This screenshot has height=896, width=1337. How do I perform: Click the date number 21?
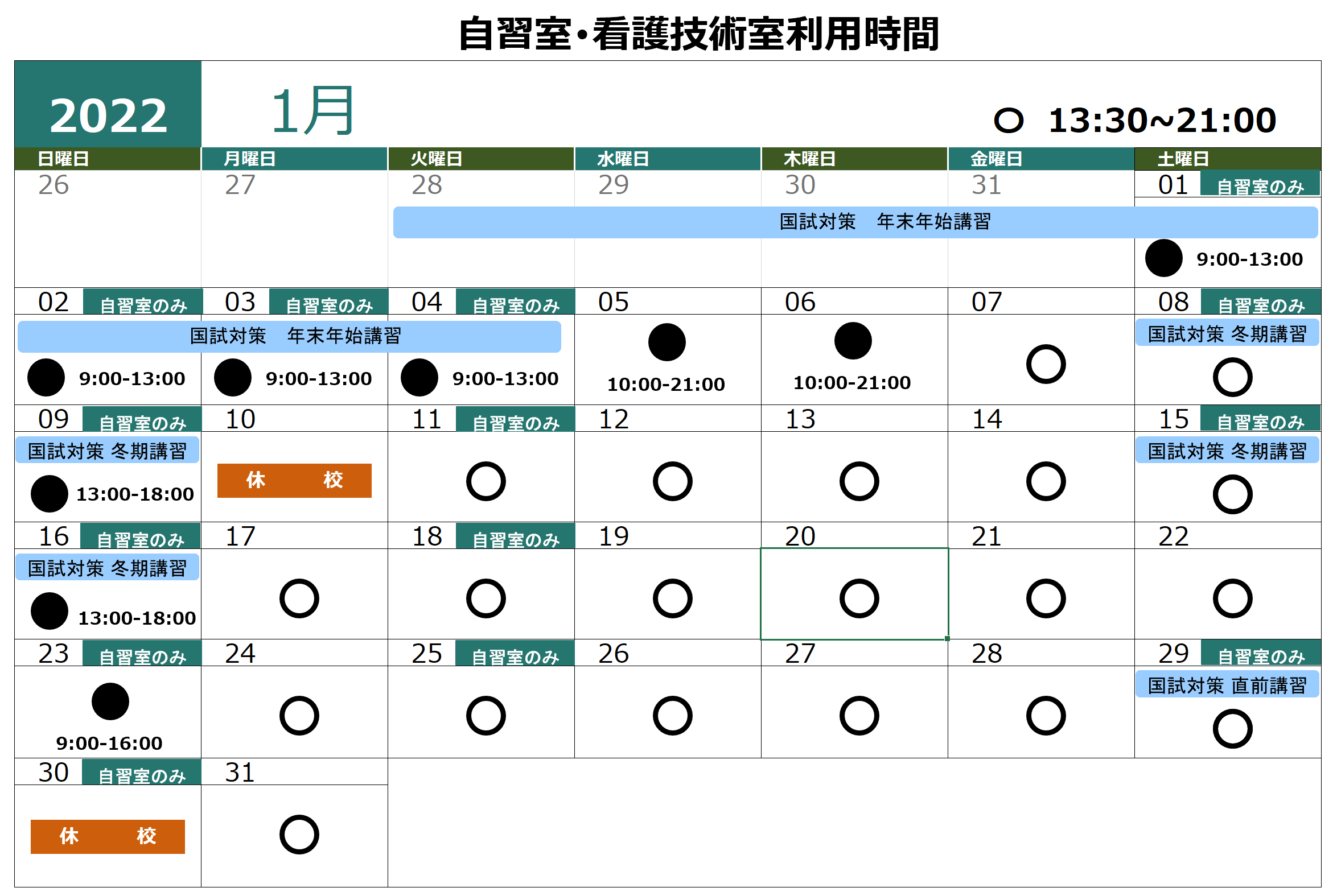click(986, 536)
